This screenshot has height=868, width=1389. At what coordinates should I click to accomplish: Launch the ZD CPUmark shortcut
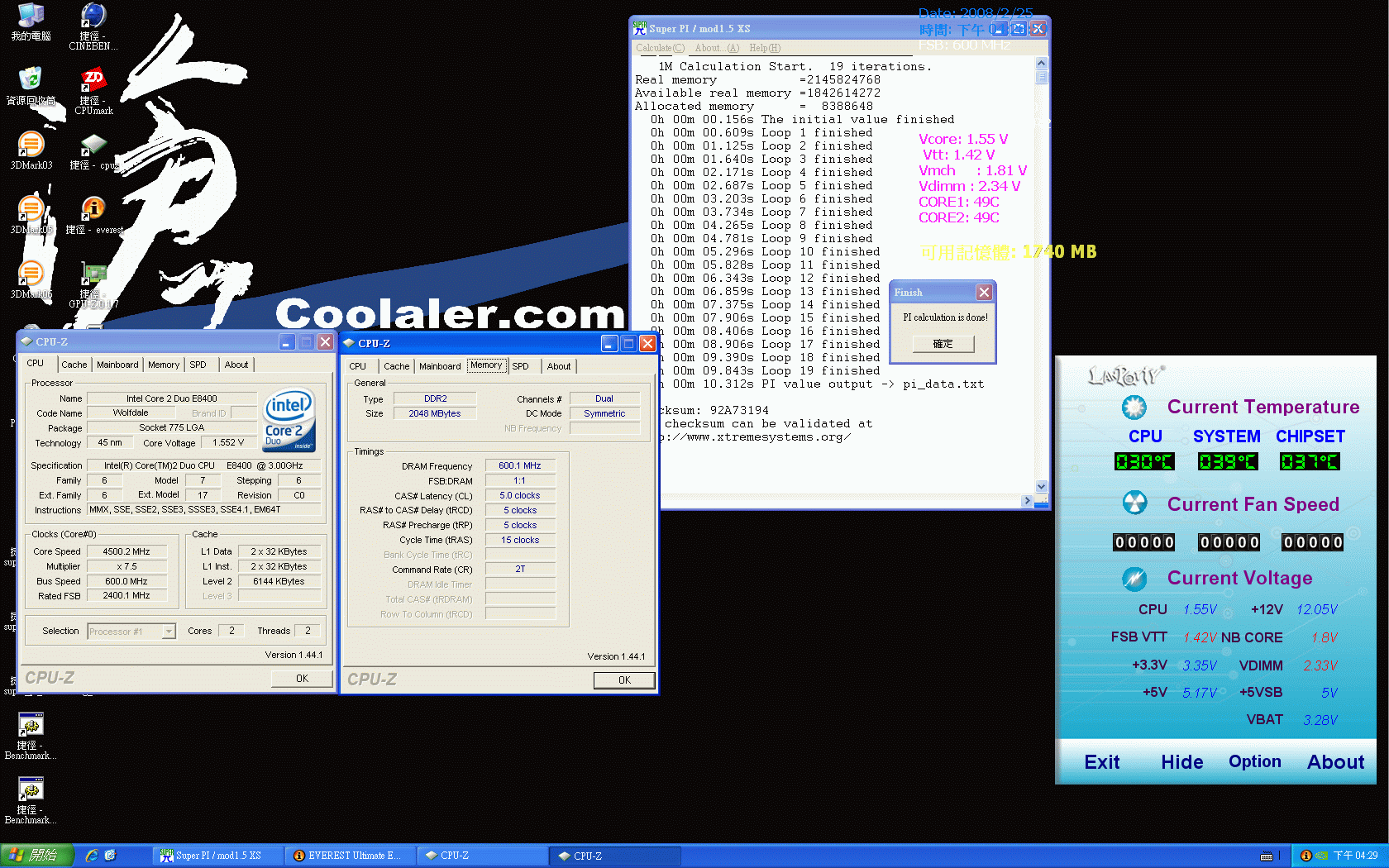[93, 91]
